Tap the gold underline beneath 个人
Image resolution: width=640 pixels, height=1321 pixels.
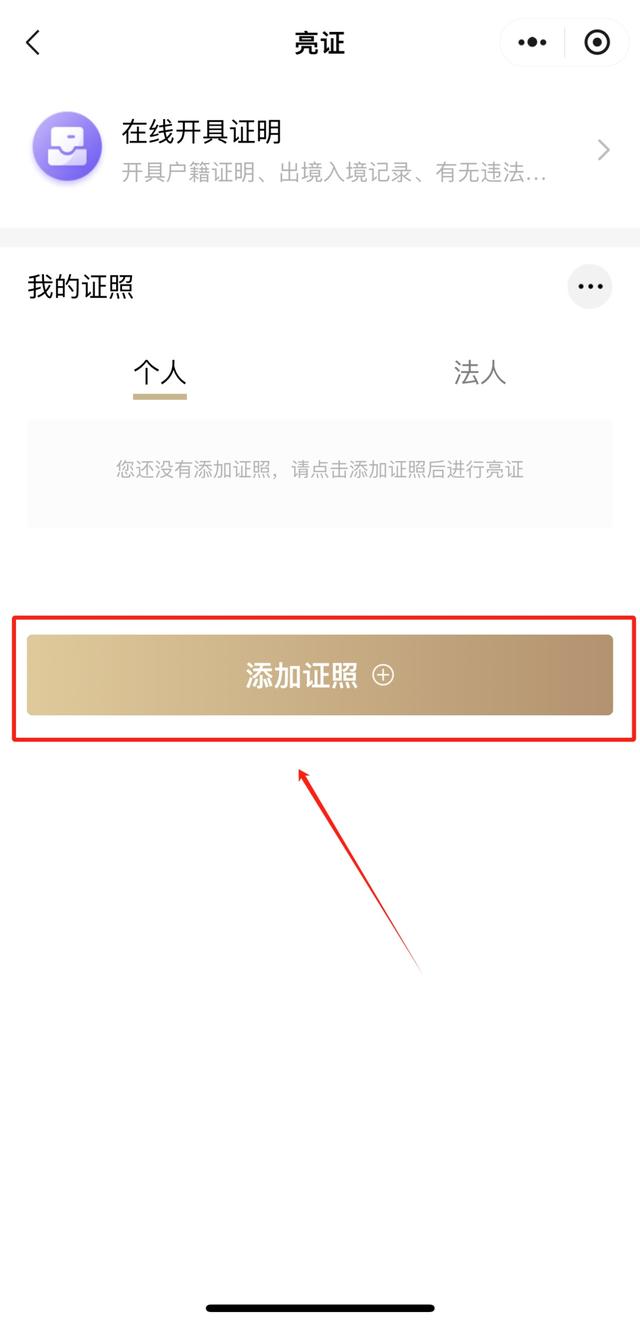(160, 397)
